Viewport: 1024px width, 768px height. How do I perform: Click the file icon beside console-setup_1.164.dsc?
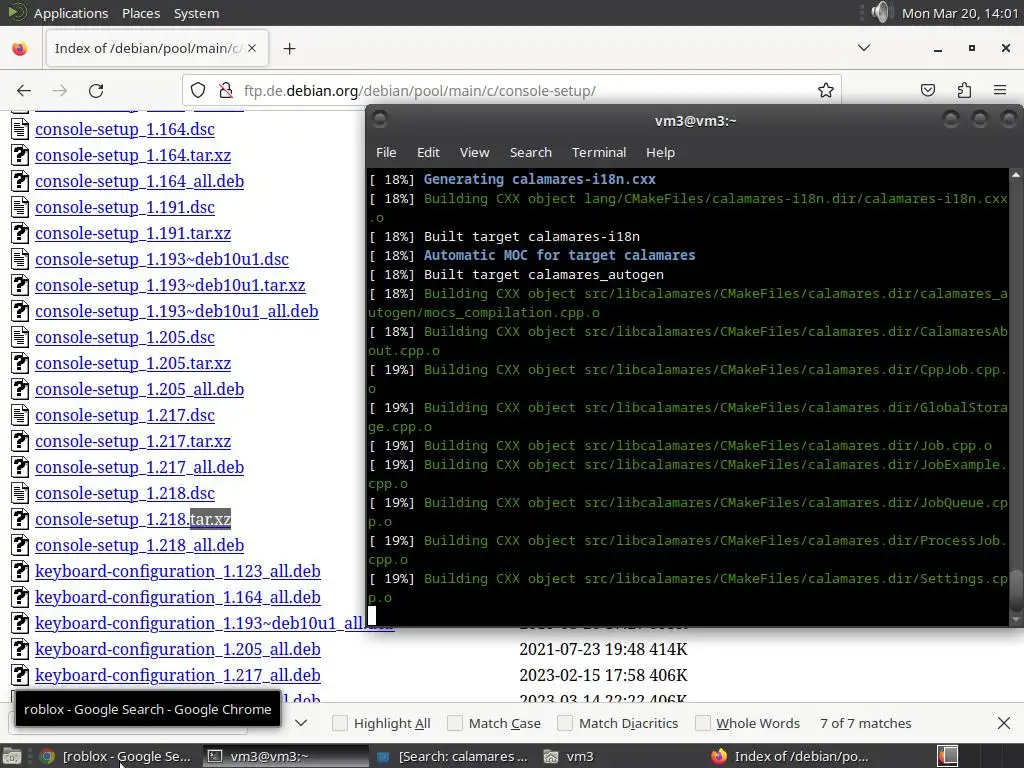point(20,129)
